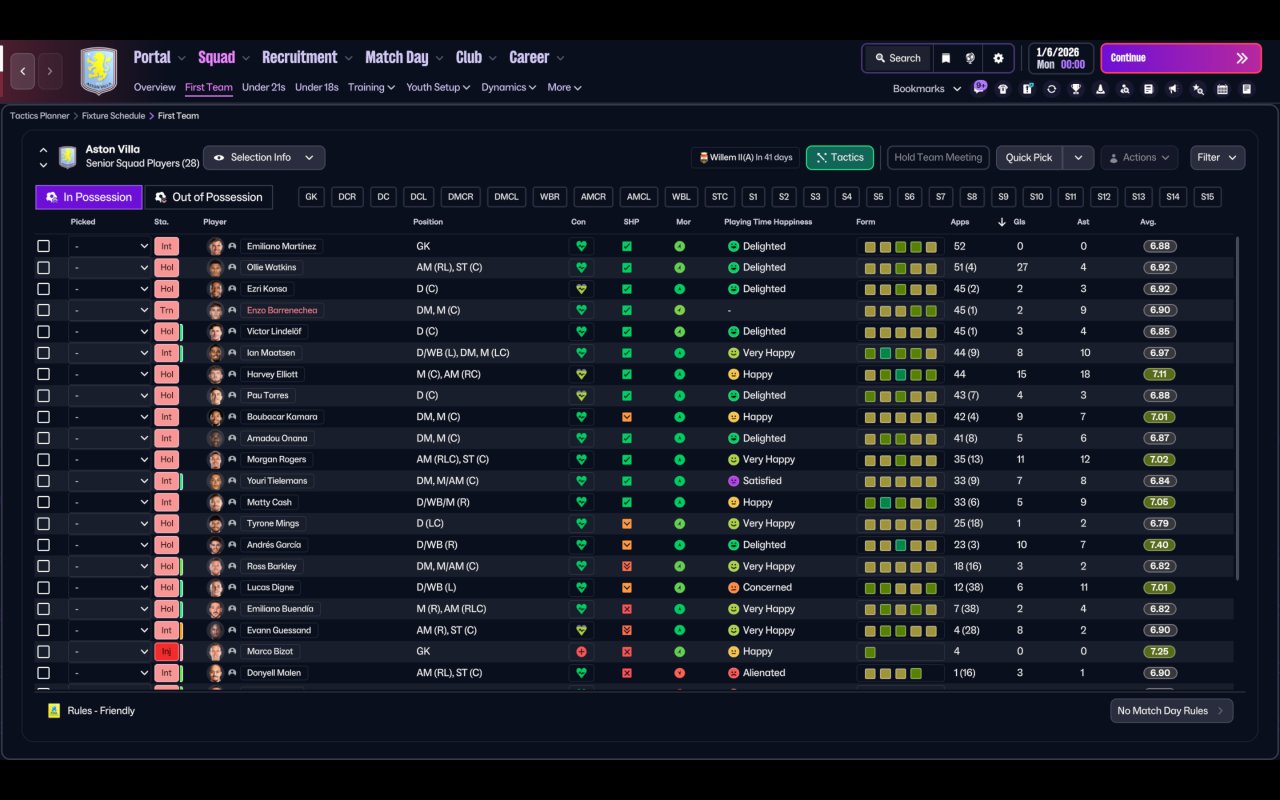This screenshot has width=1280, height=800.
Task: Expand the Quick Pick dropdown arrow
Action: 1078,158
